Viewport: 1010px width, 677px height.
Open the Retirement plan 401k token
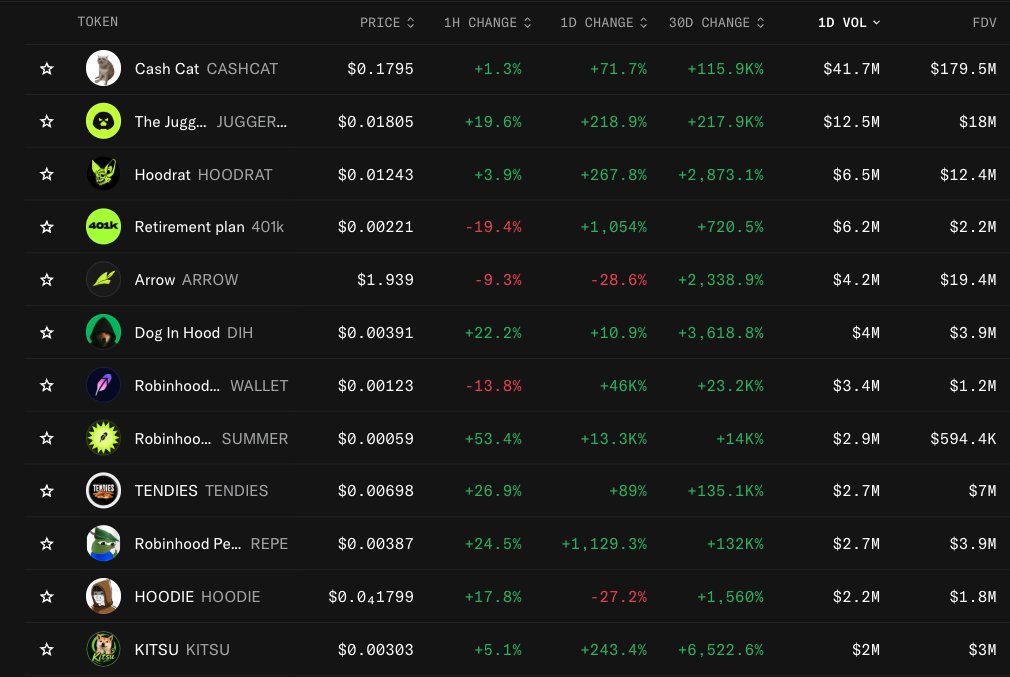209,227
